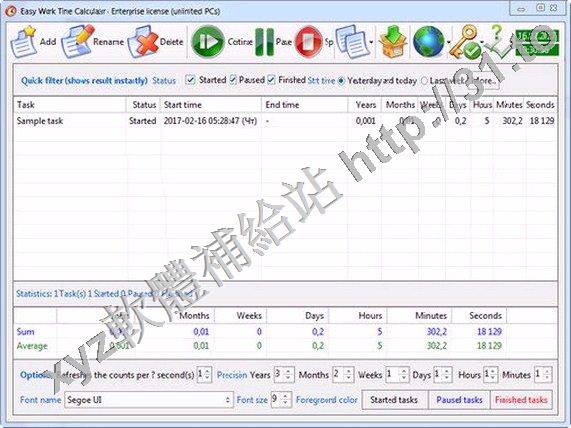Minimize the Easy Work Time Calculator window

click(x=522, y=9)
